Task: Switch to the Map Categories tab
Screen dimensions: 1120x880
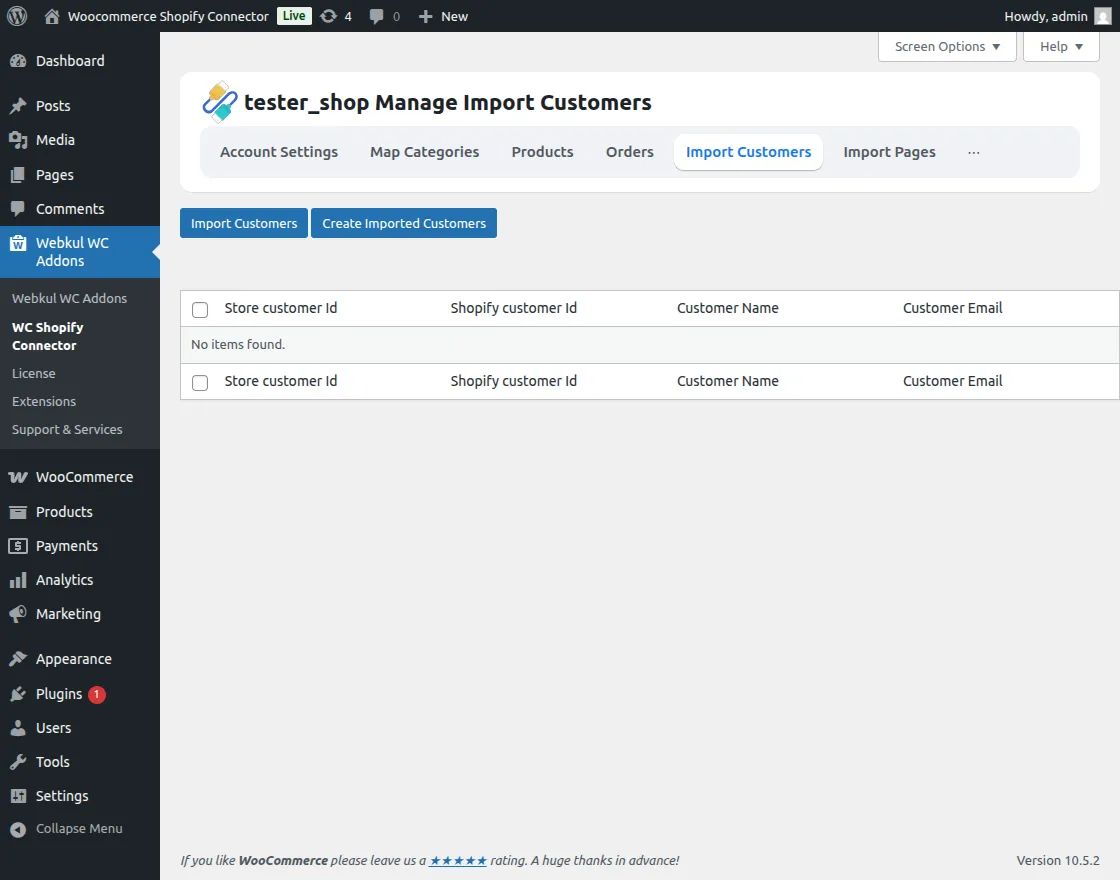Action: 424,153
